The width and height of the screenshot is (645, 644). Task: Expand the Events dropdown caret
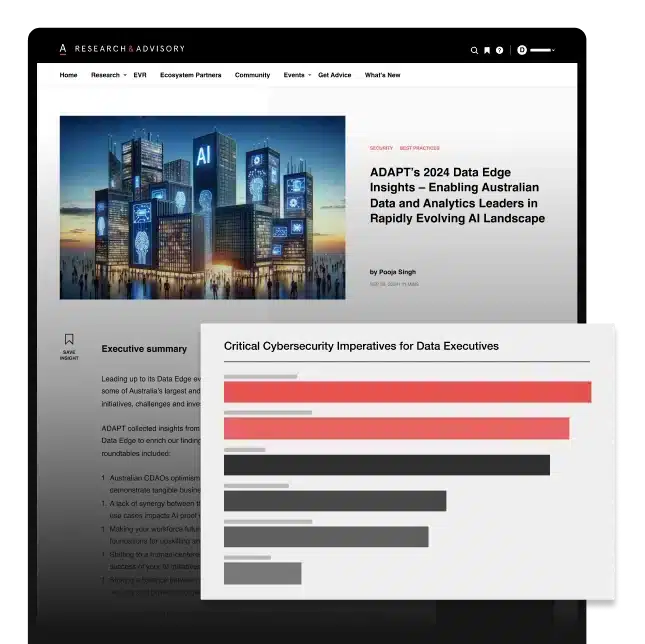pos(309,75)
